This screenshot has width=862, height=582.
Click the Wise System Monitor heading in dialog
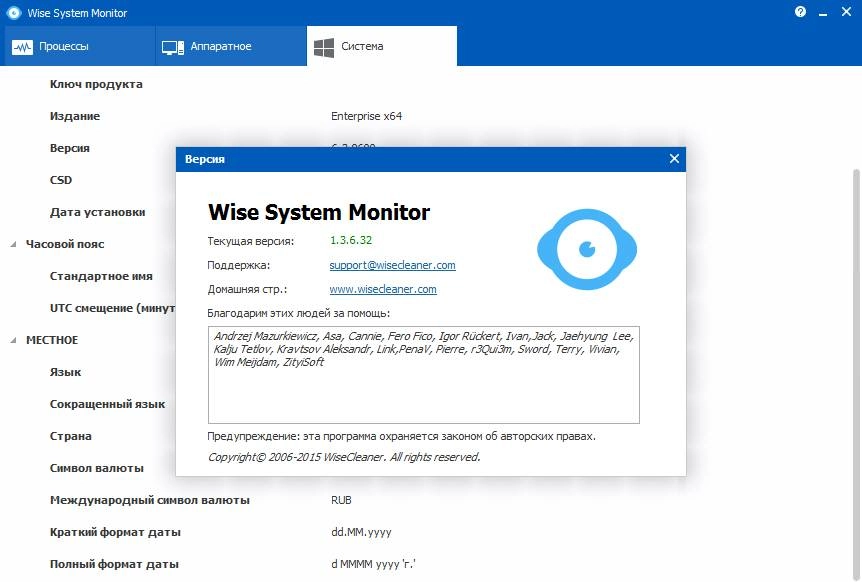(319, 212)
